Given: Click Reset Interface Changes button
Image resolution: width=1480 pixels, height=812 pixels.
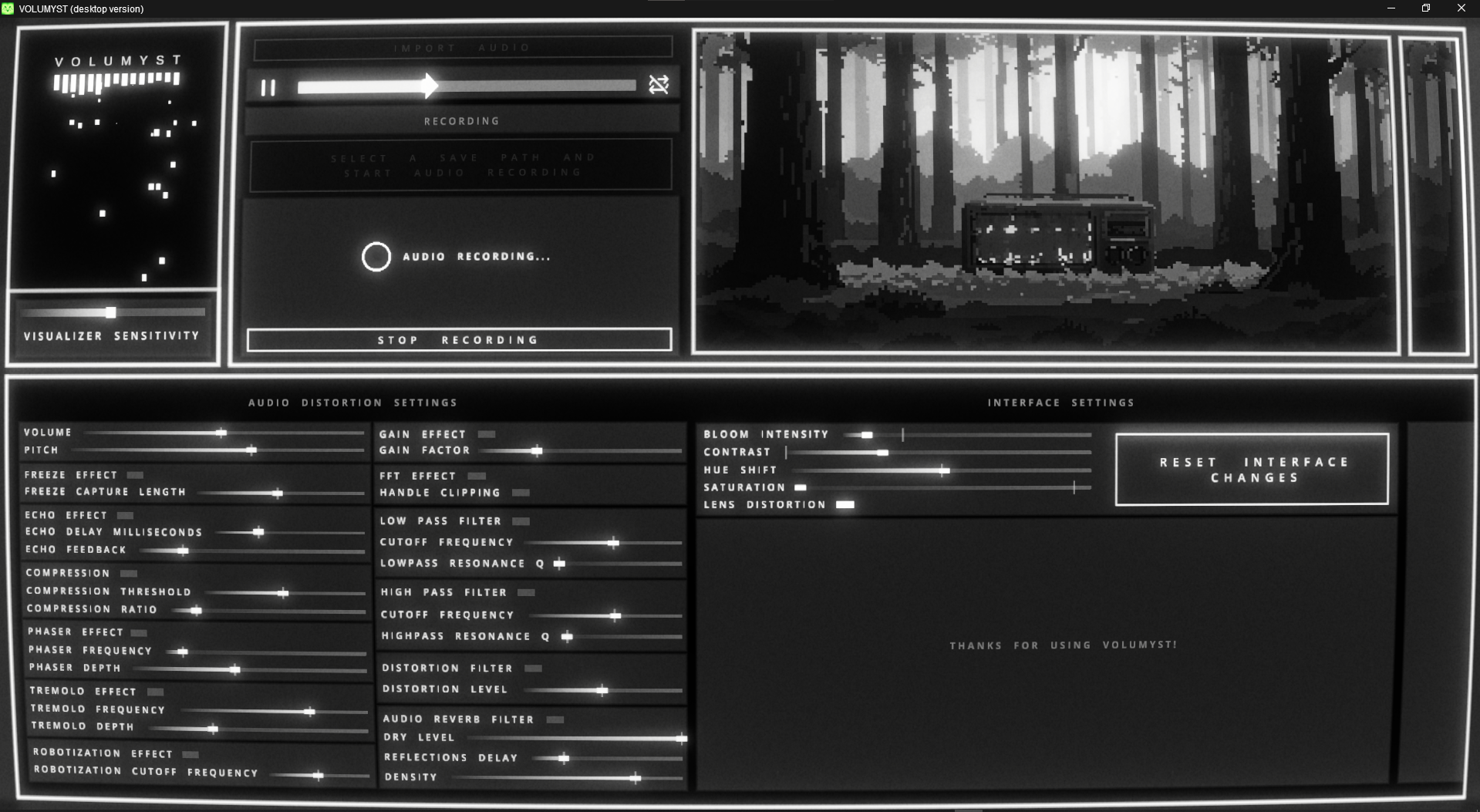Looking at the screenshot, I should pyautogui.click(x=1252, y=470).
